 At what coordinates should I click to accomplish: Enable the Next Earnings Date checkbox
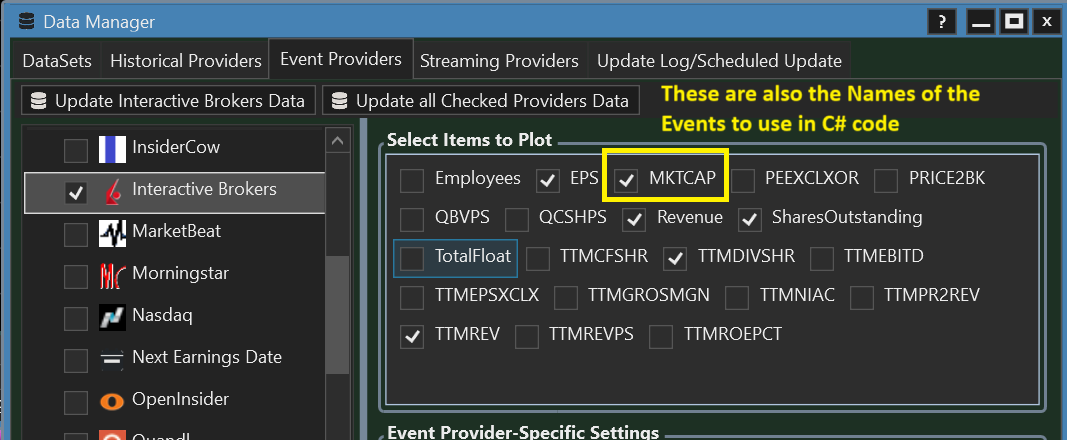[76, 360]
